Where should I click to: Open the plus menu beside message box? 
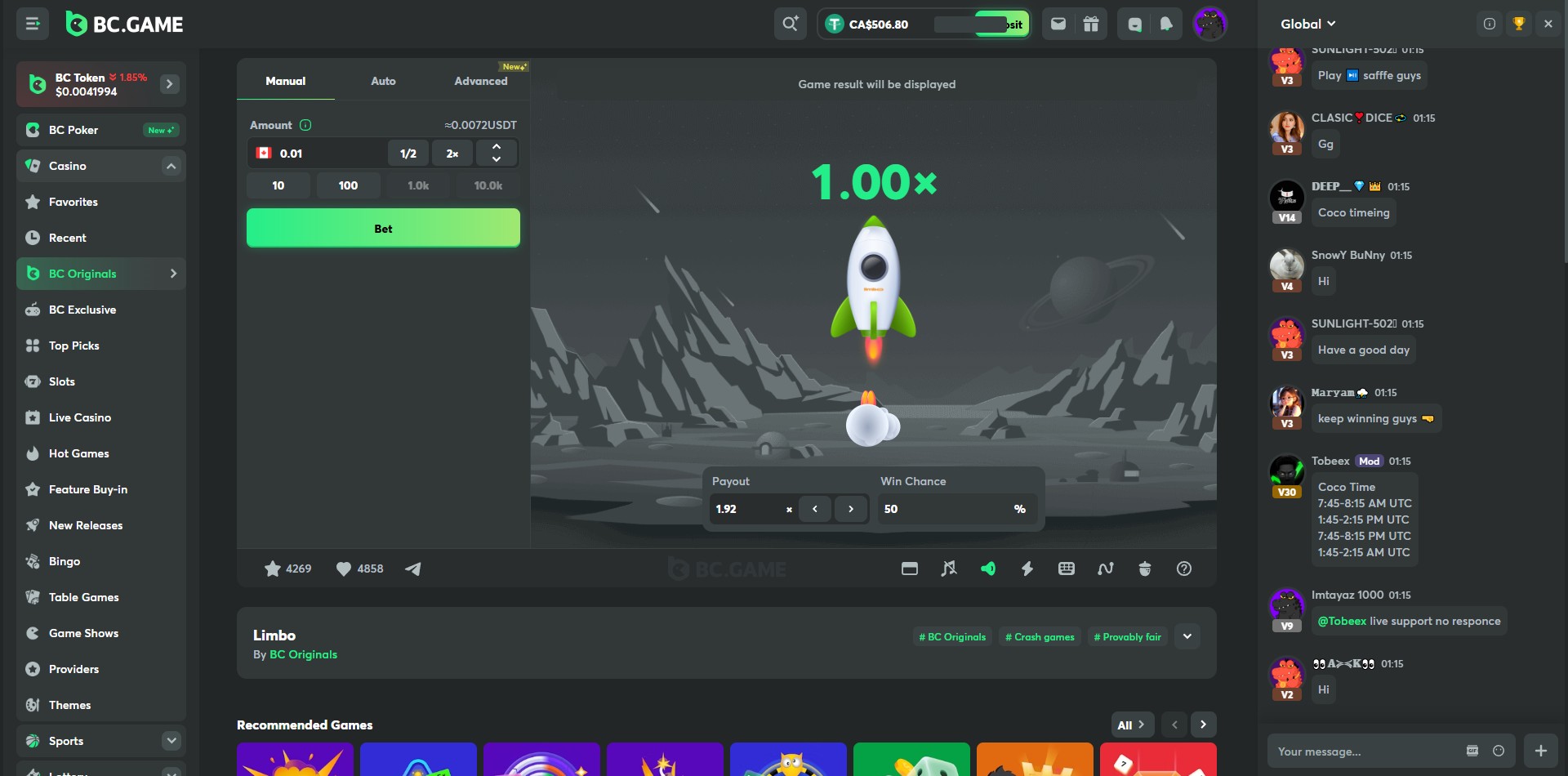coord(1541,751)
